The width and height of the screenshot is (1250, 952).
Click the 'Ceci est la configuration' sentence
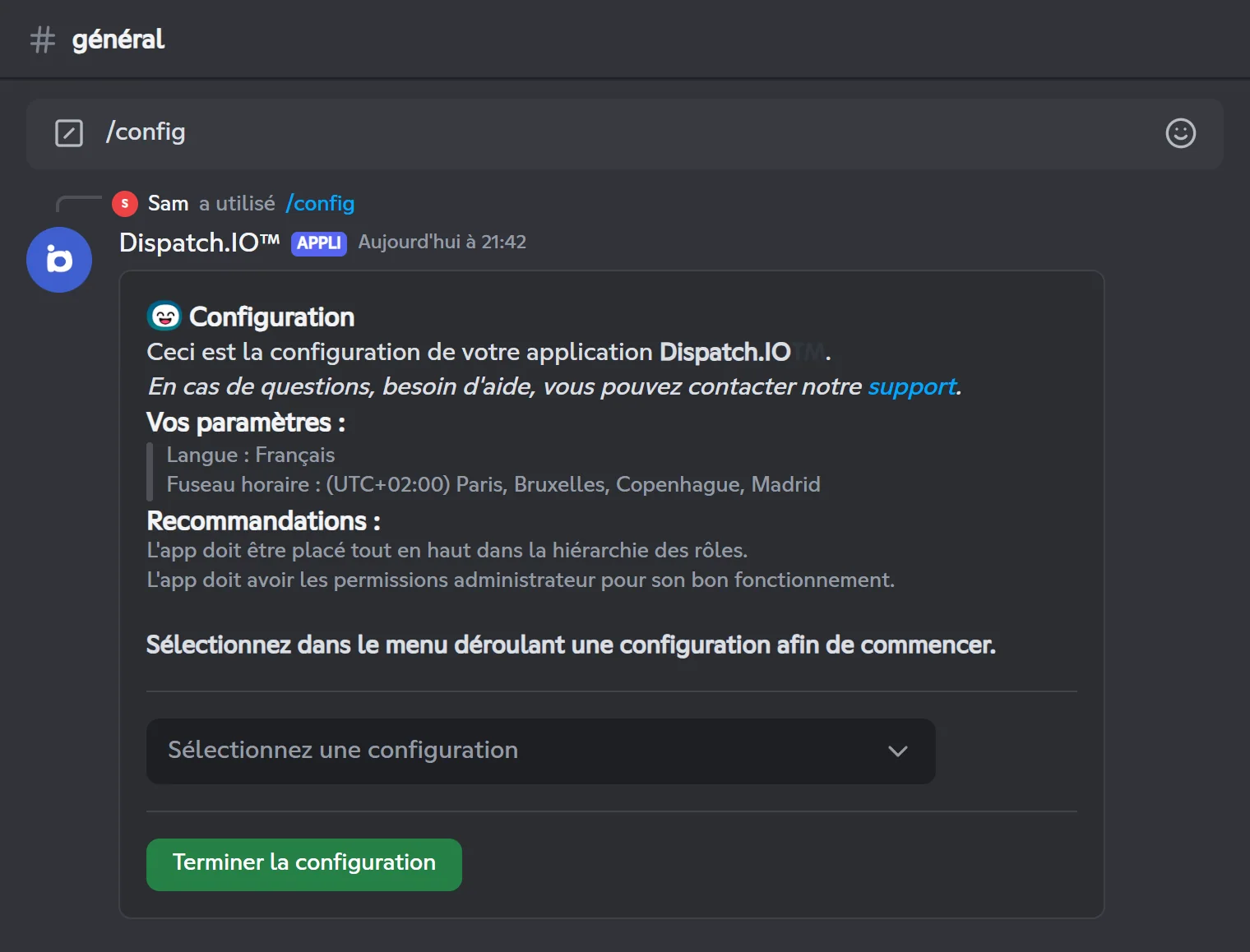[x=488, y=352]
